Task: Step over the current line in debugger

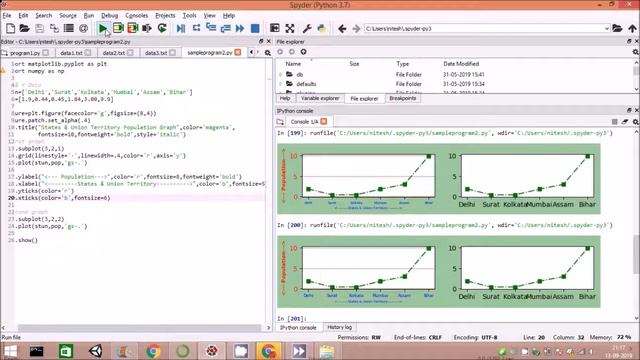Action: [x=196, y=28]
